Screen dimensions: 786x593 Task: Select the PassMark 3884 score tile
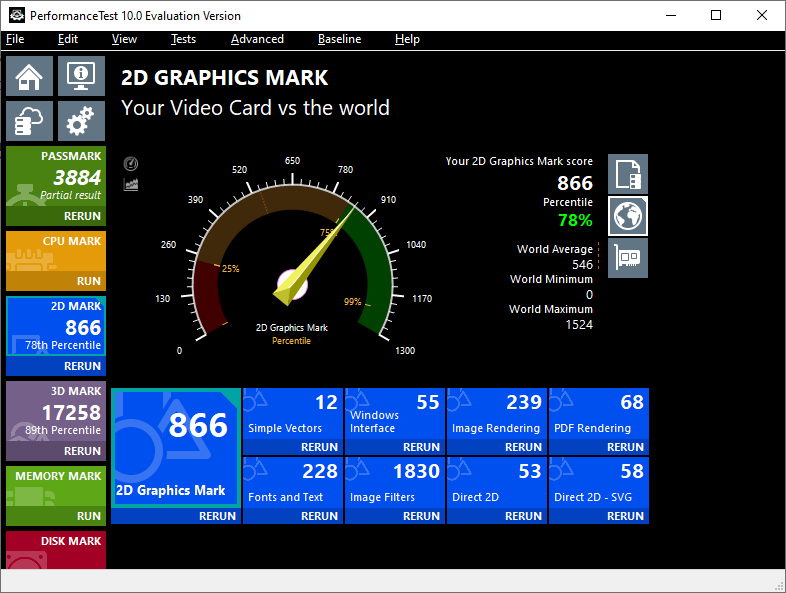coord(56,176)
